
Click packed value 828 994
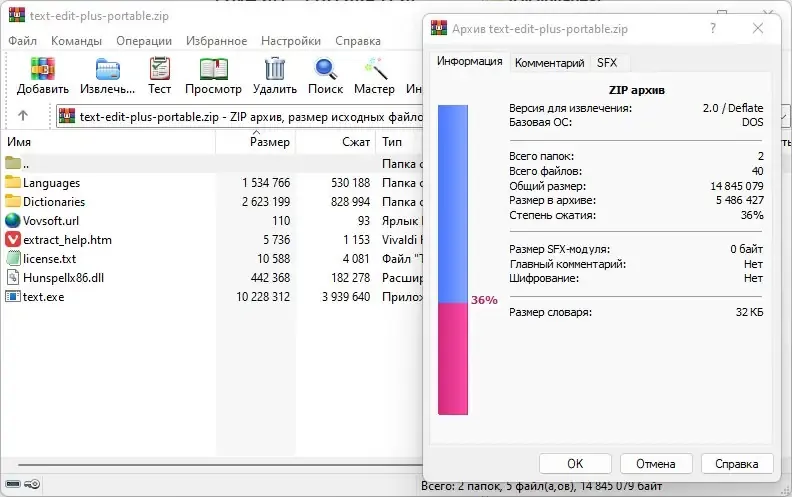point(351,202)
